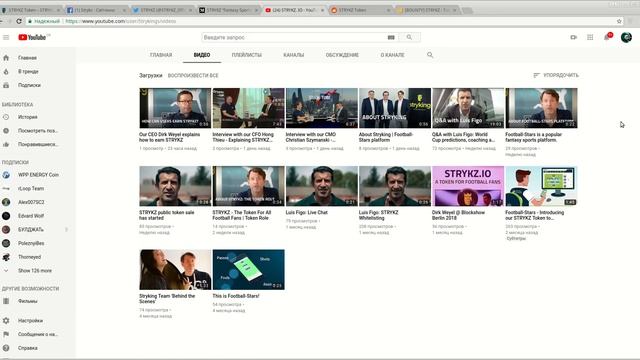This screenshot has height=360, width=640.
Task: Reload the page with browser refresh button
Action: (x=19, y=21)
